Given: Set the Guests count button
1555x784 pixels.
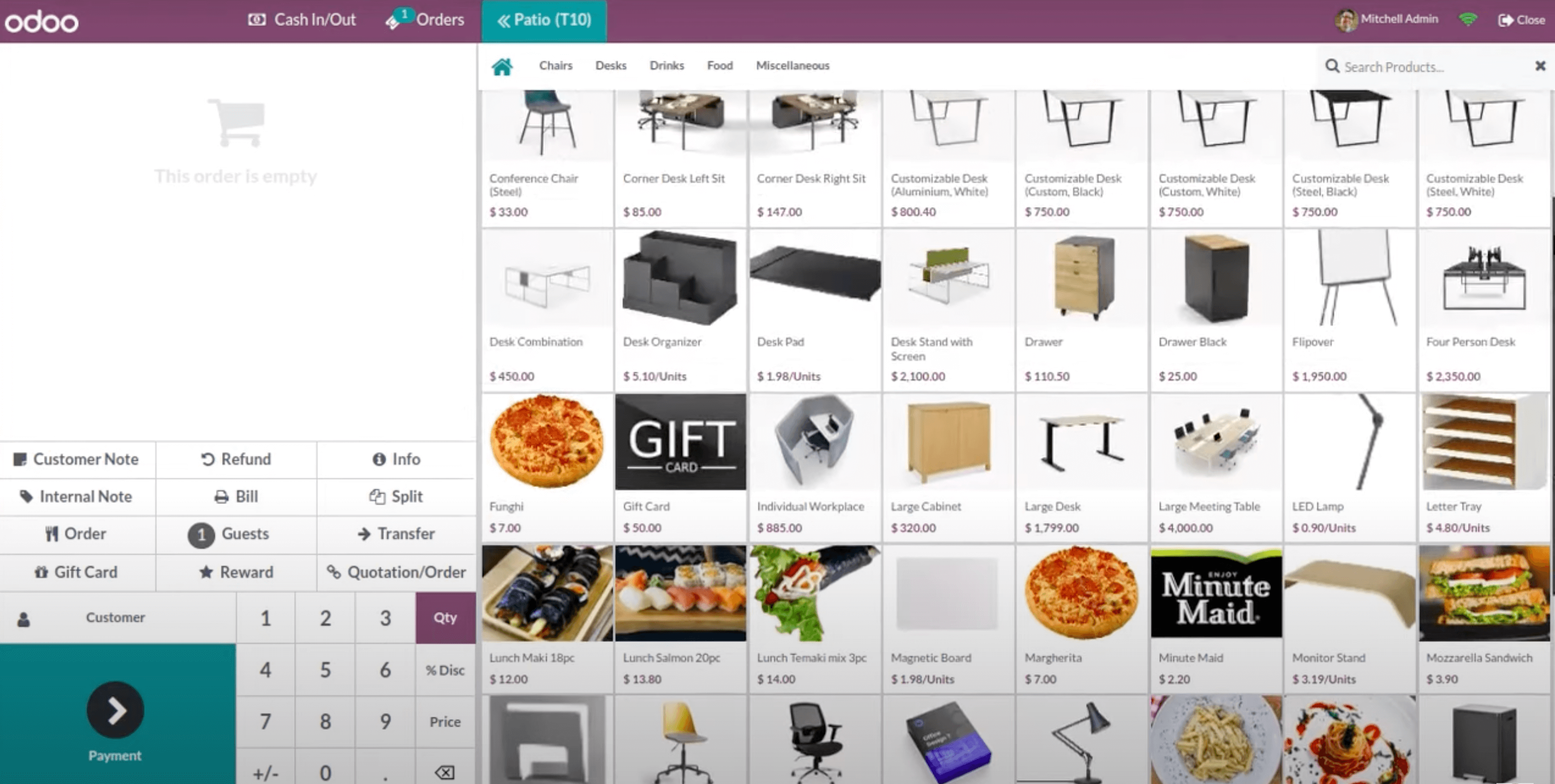Looking at the screenshot, I should pos(236,534).
